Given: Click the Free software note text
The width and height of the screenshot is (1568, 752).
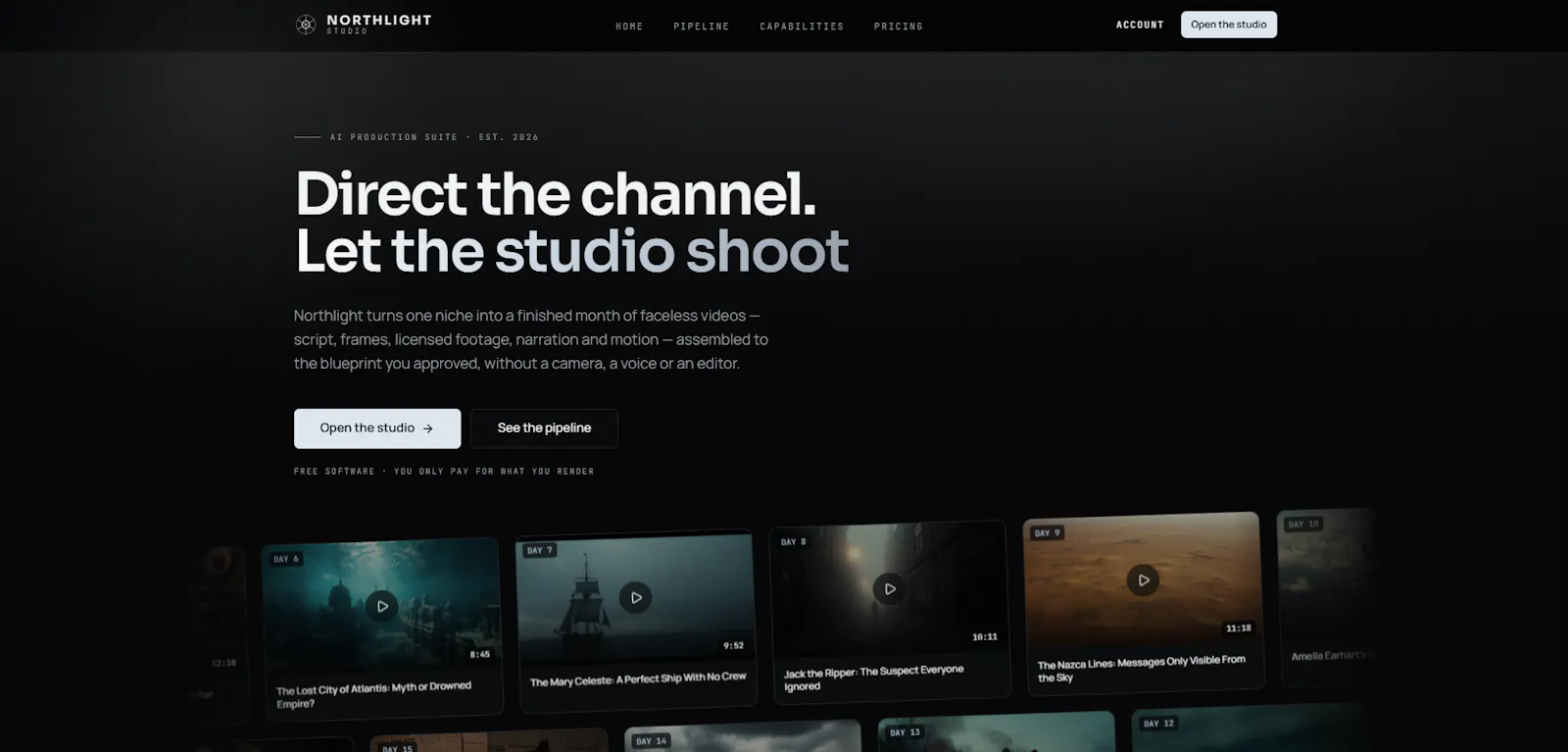Looking at the screenshot, I should coord(444,472).
